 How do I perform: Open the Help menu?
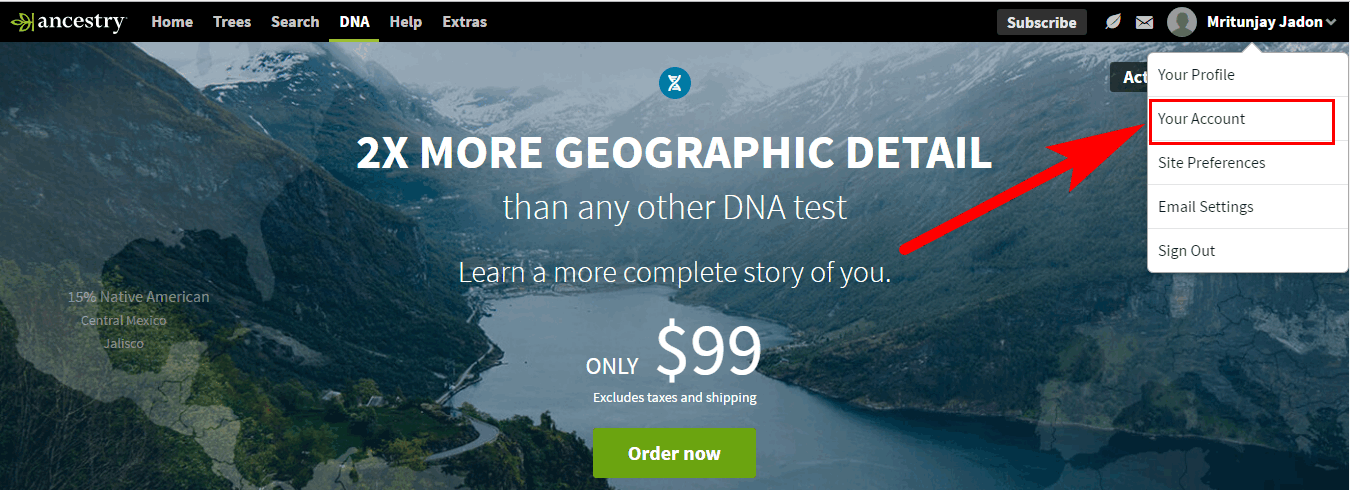point(405,22)
